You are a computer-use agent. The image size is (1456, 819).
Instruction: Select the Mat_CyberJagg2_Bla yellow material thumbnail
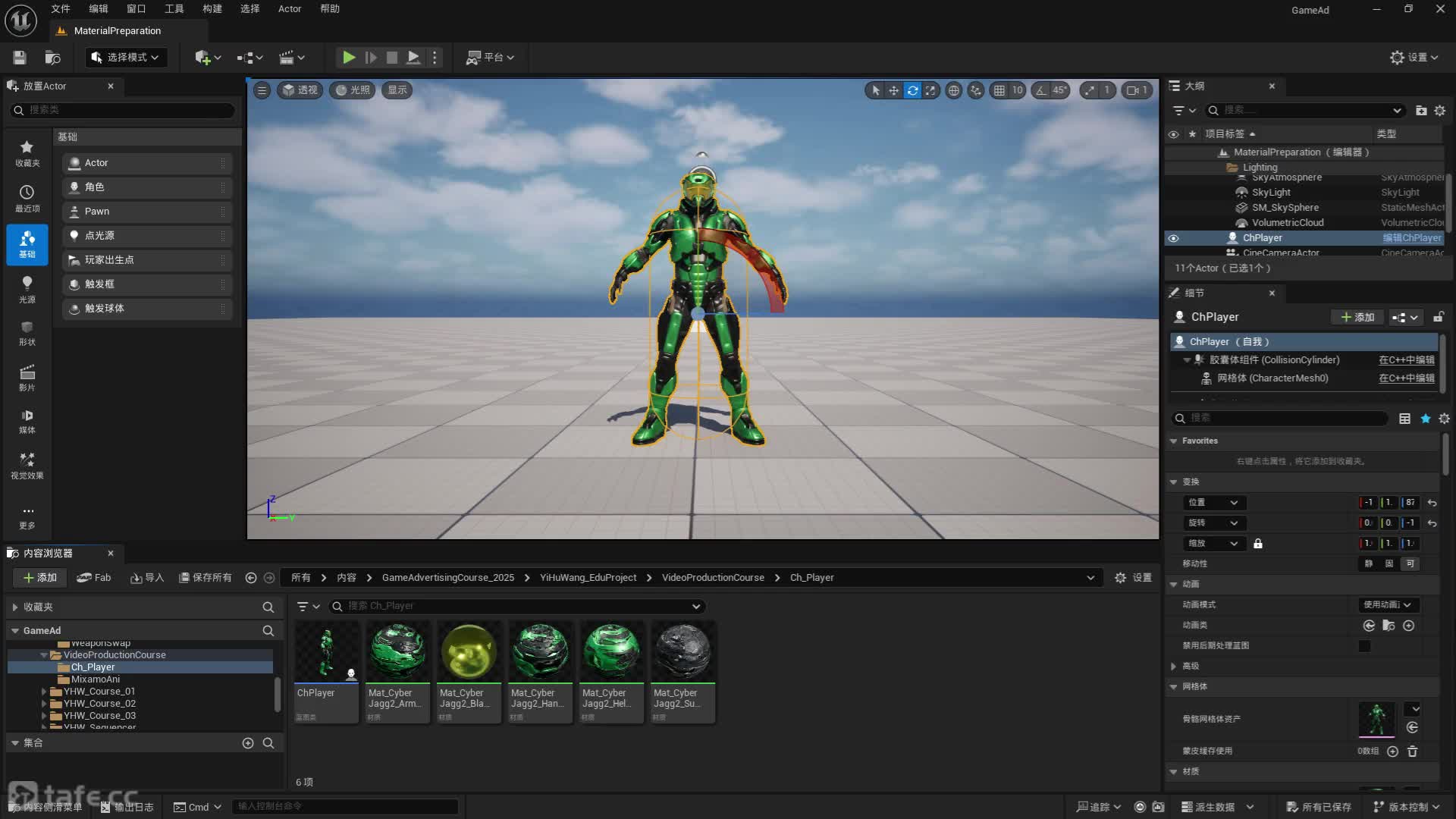[469, 651]
